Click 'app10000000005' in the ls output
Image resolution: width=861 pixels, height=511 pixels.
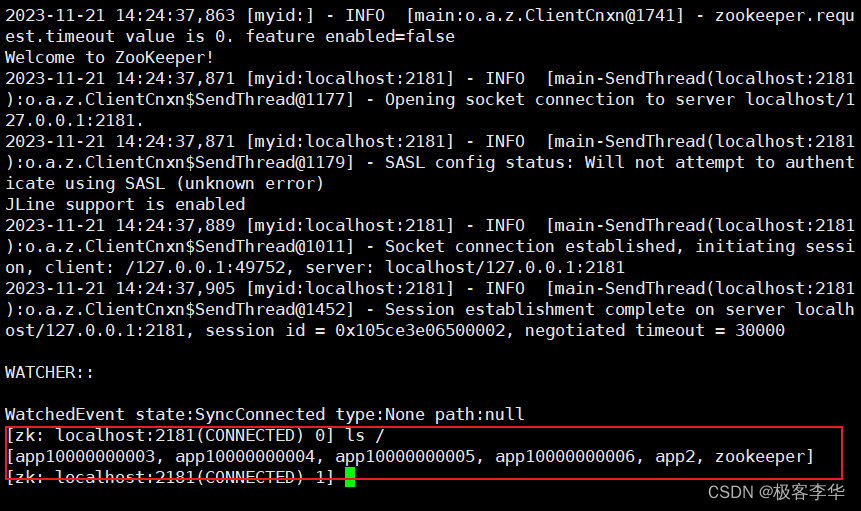(405, 457)
